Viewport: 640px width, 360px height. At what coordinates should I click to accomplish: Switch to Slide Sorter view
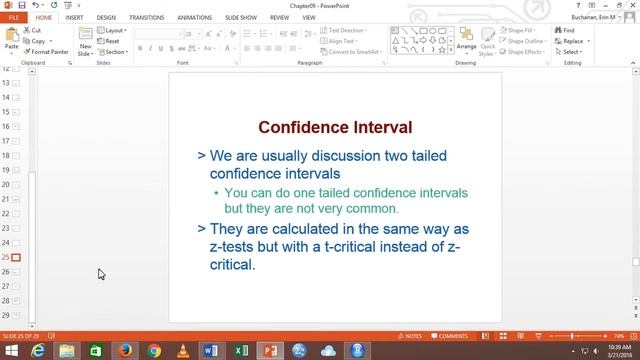(x=503, y=336)
